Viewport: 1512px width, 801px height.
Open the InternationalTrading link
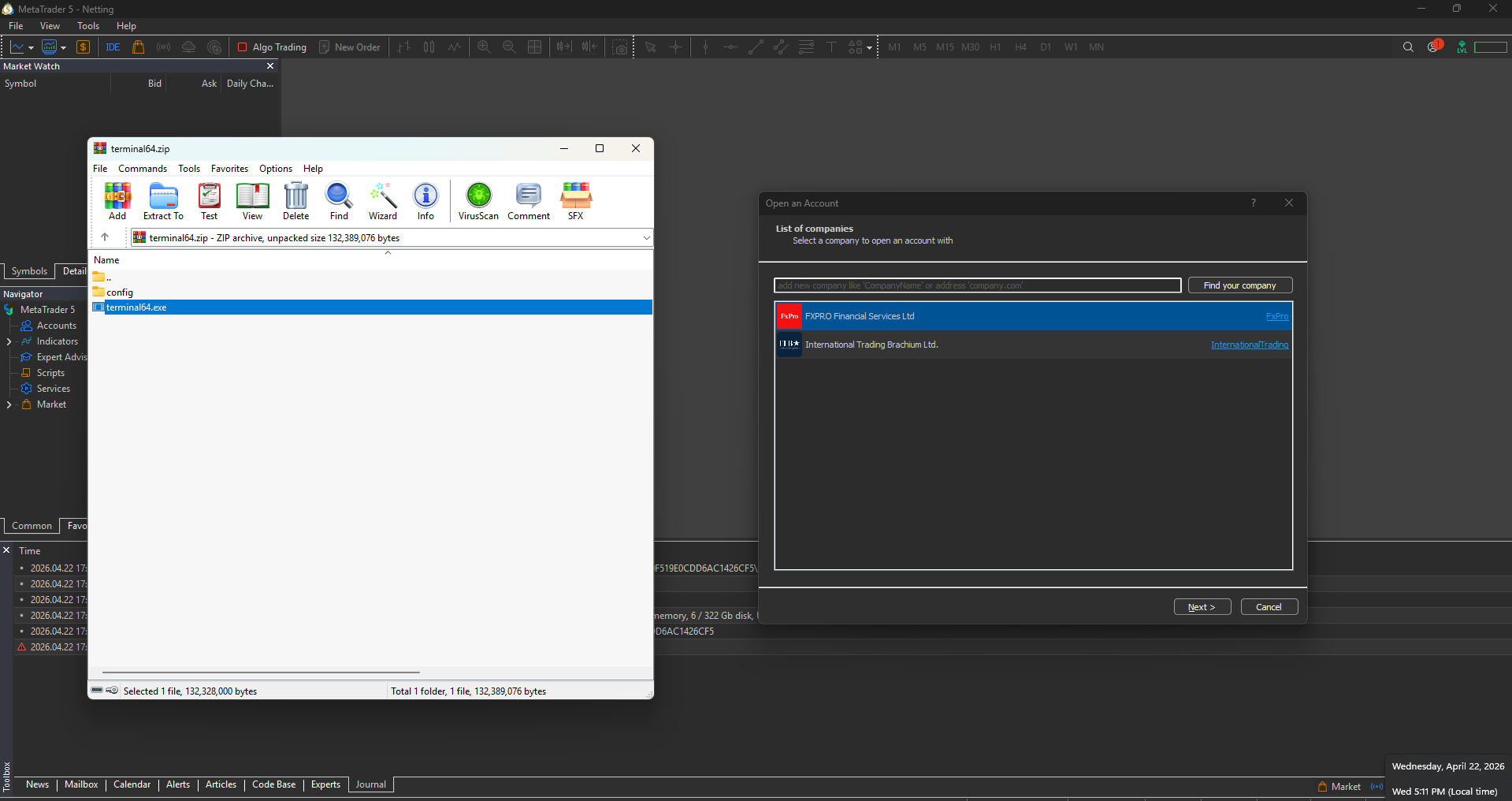[x=1250, y=345]
